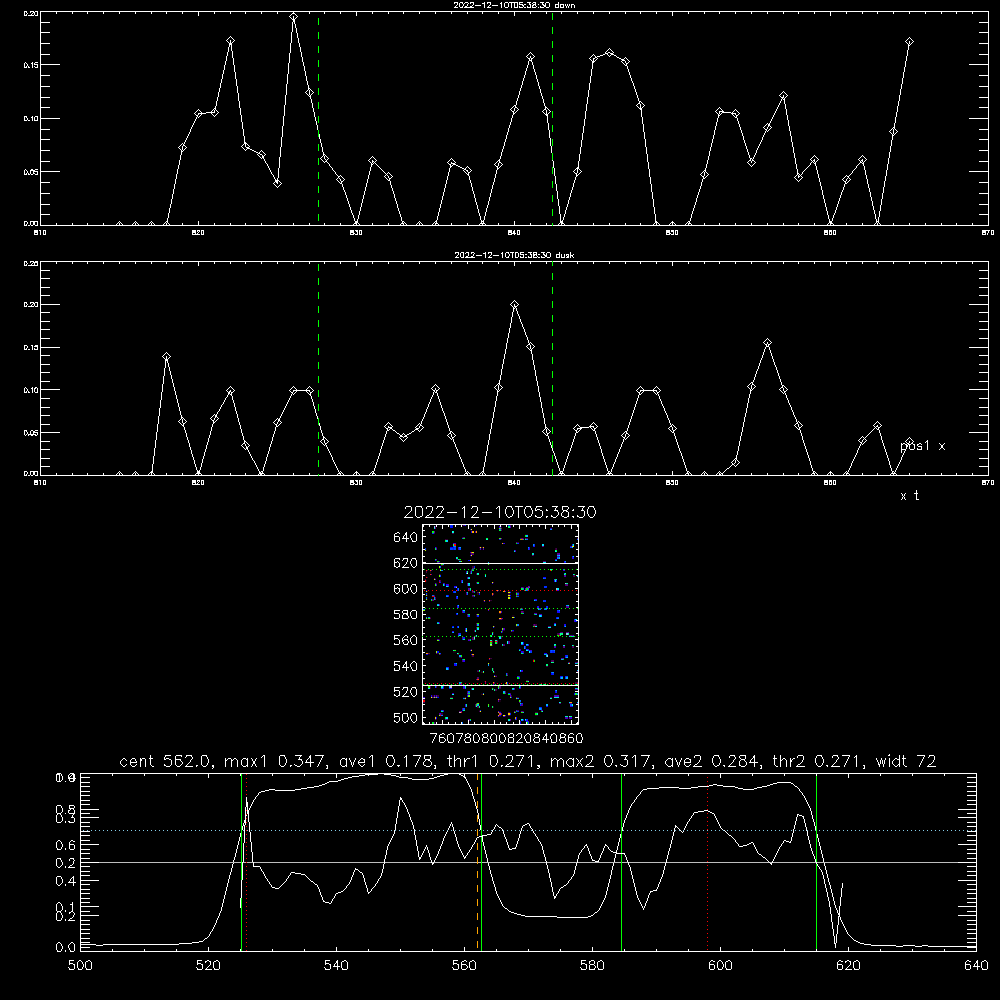Click 'widt 72' in the statistics header
This screenshot has width=1000, height=1000.
tap(906, 761)
